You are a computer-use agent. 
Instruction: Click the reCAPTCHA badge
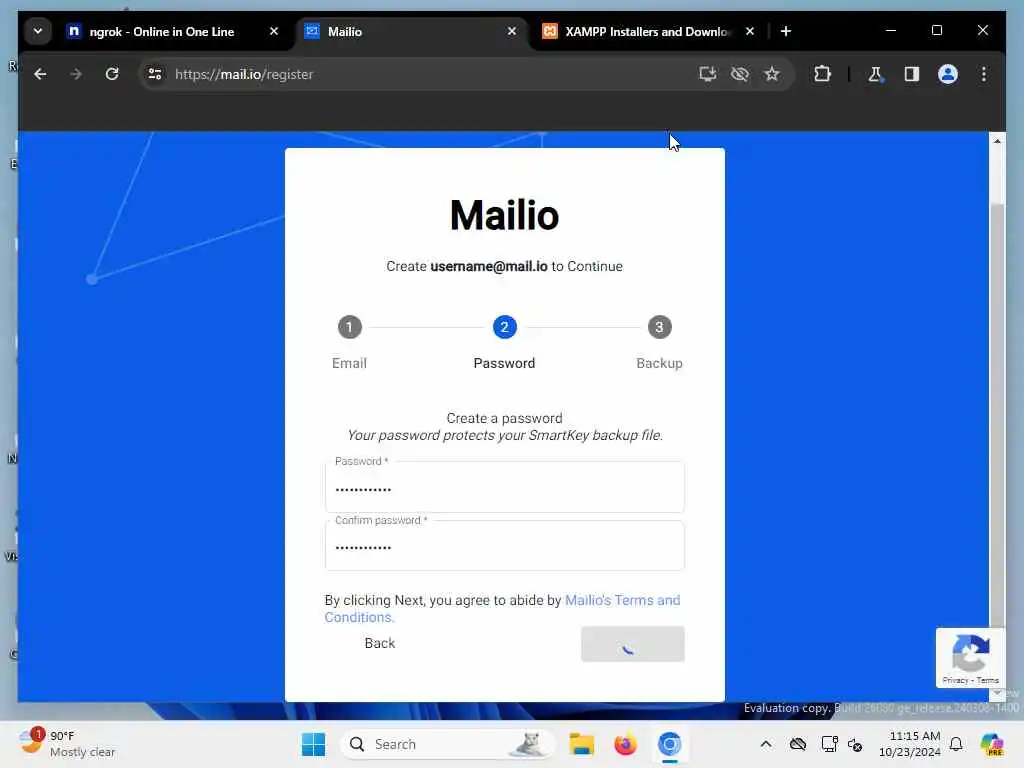pyautogui.click(x=970, y=658)
